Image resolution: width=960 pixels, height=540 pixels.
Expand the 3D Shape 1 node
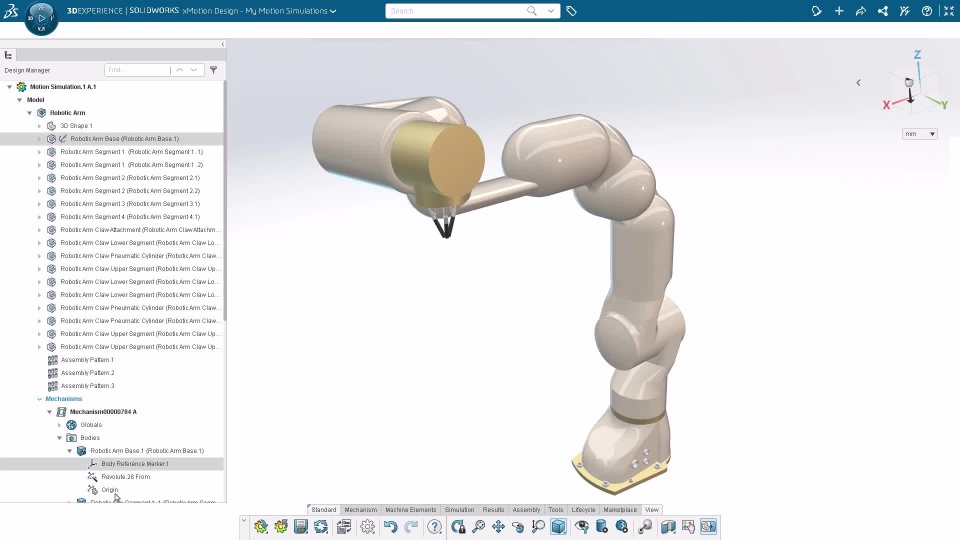(40, 126)
